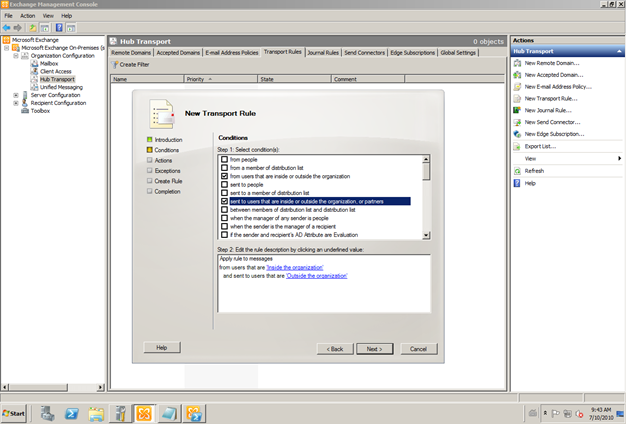Select Client Access node in tree
626x424 pixels.
(x=55, y=71)
